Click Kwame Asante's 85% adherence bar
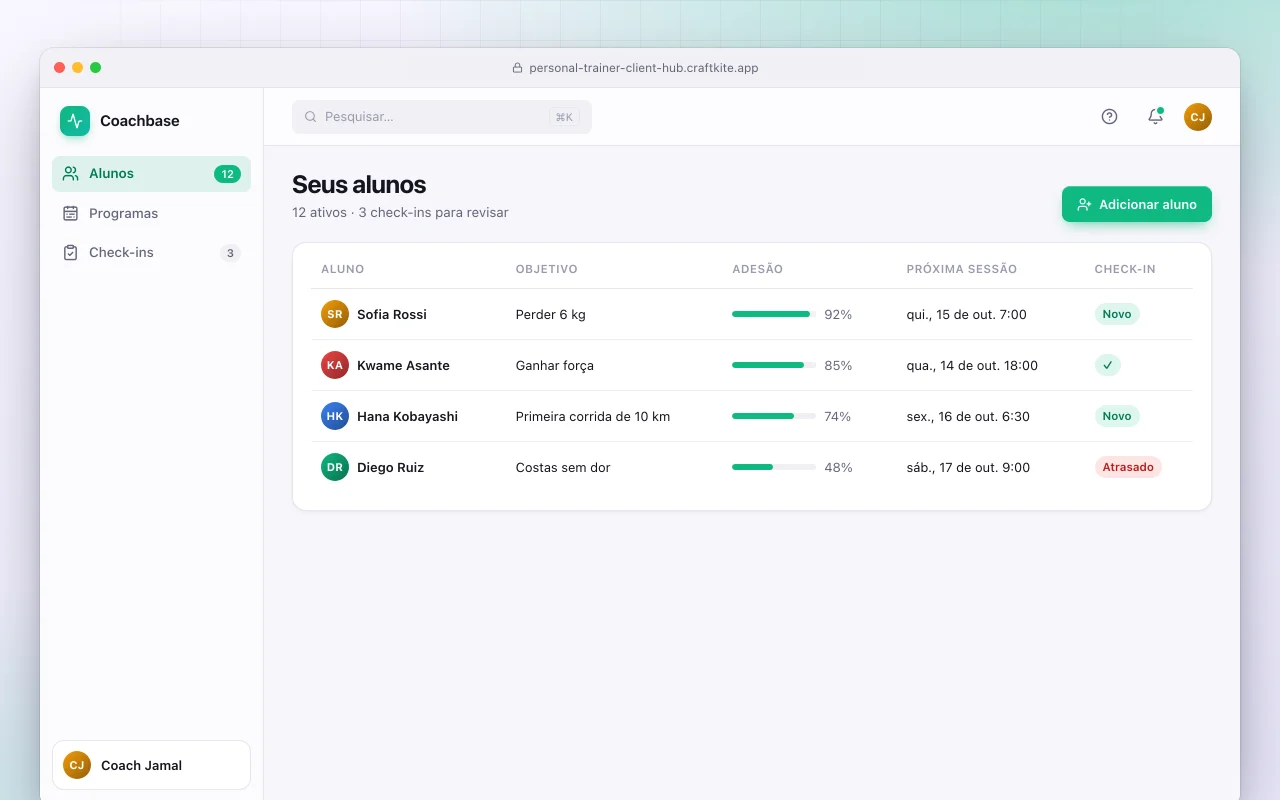1280x800 pixels. click(x=774, y=365)
